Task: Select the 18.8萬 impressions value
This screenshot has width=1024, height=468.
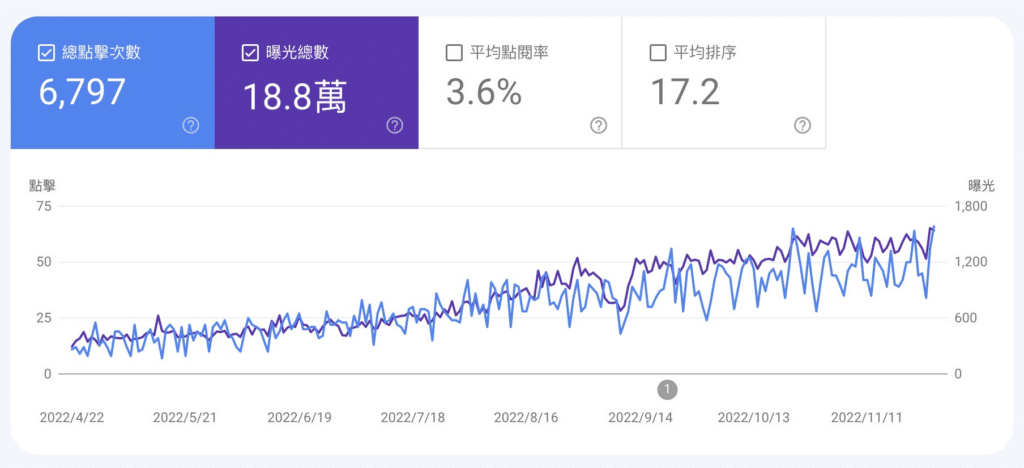Action: click(295, 95)
